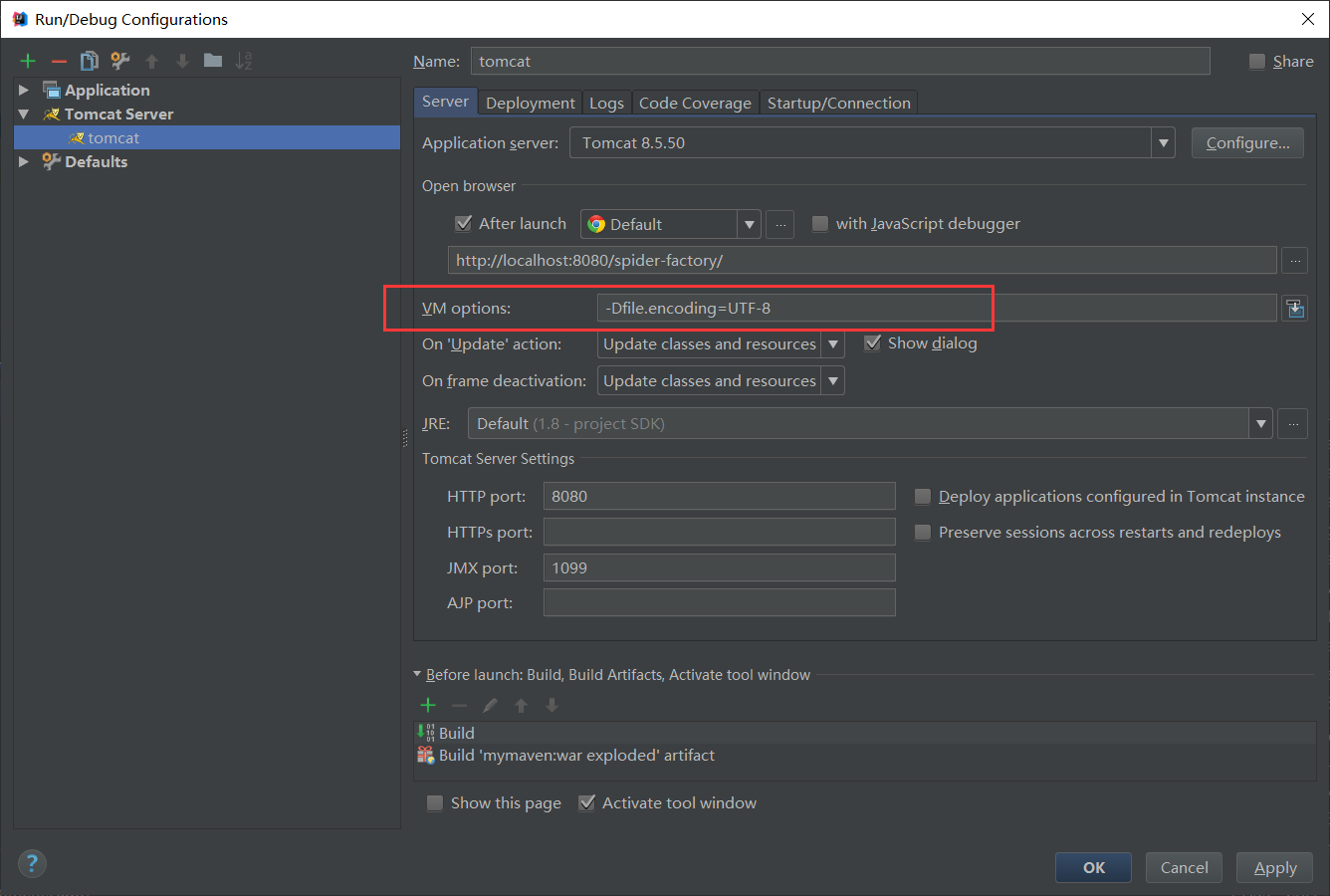Click the VM options input field
This screenshot has width=1330, height=896.
coord(937,308)
